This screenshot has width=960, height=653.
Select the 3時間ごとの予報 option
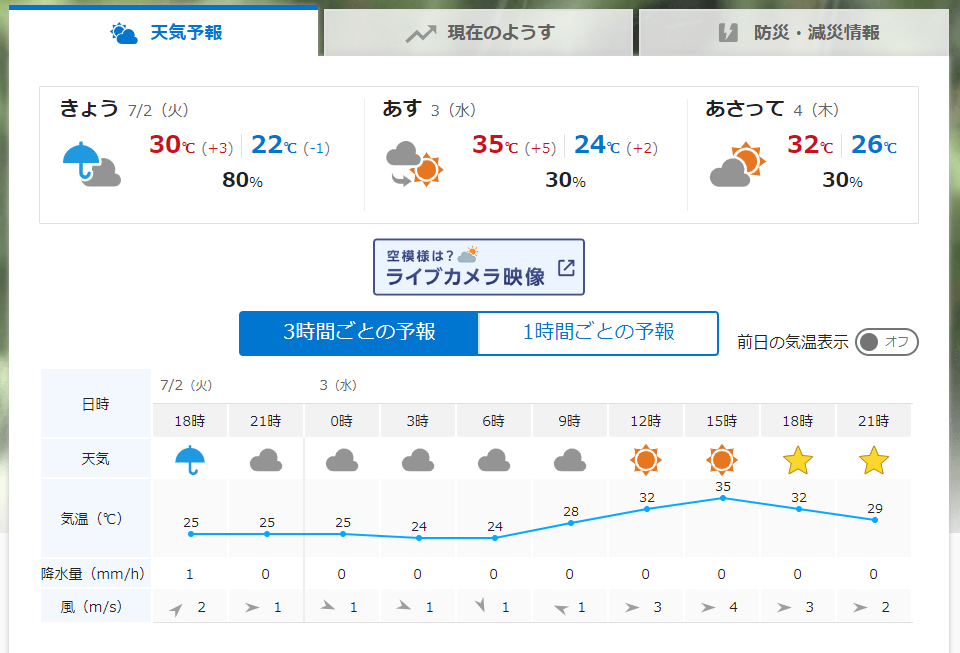(x=359, y=333)
